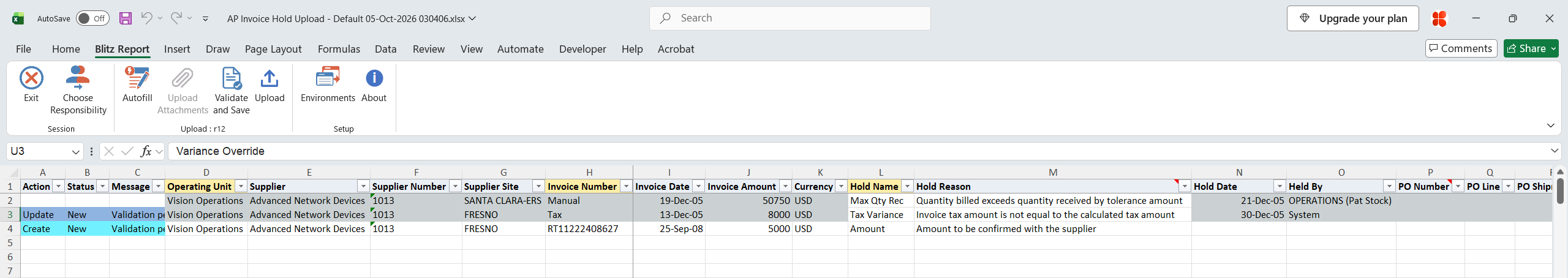Click the red account profile icon
Image resolution: width=1568 pixels, height=278 pixels.
click(x=1439, y=18)
